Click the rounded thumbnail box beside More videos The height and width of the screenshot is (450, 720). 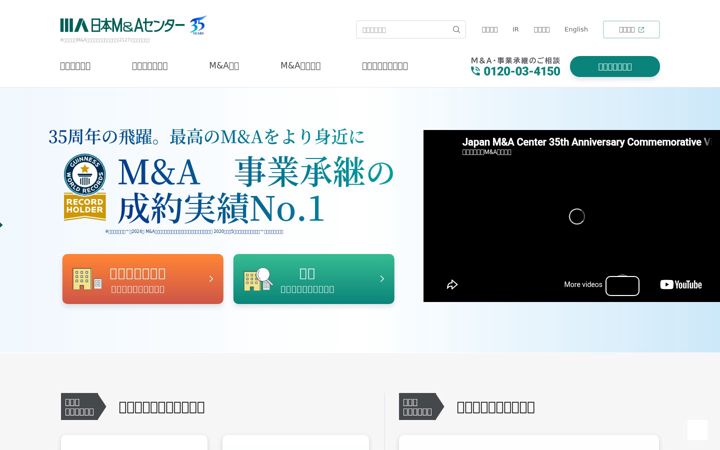tap(622, 286)
